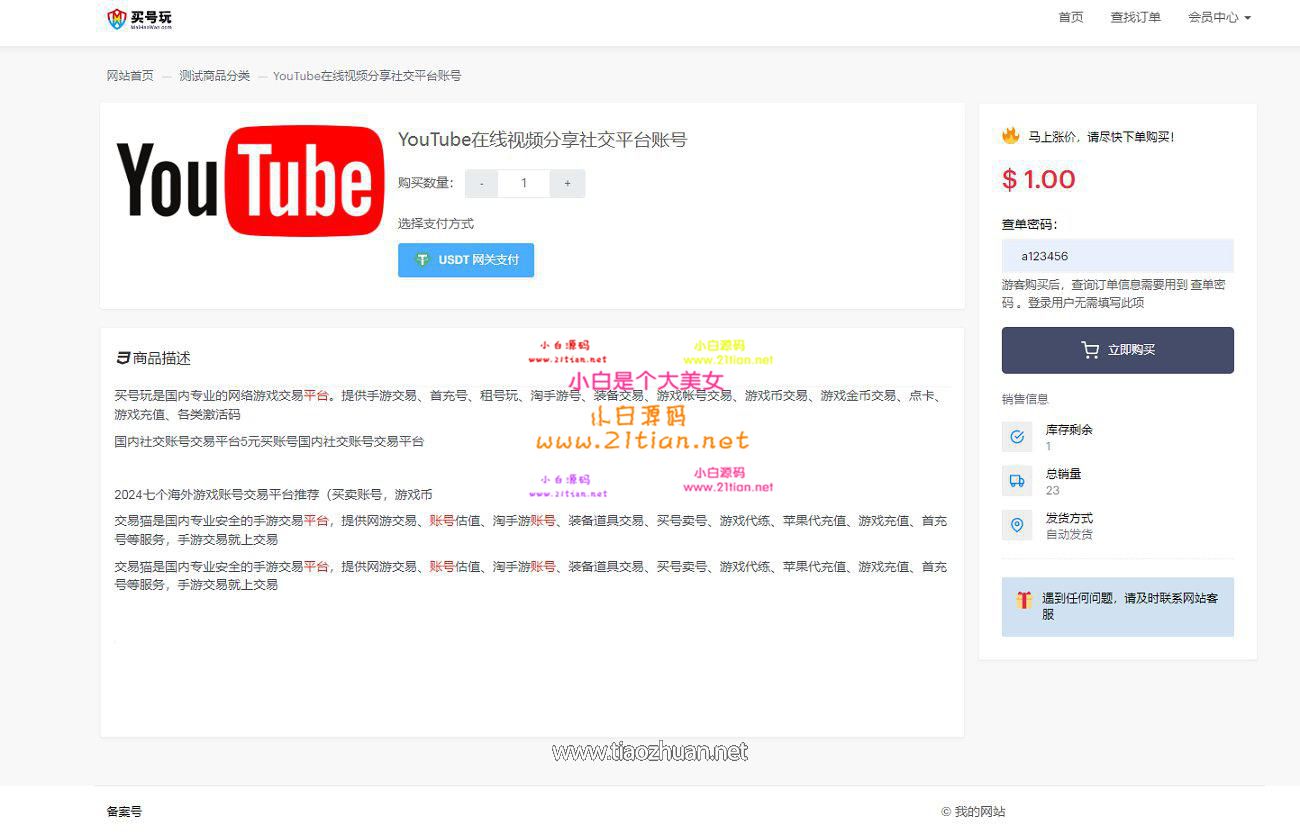Open 首页 in top navigation
1300x834 pixels.
(x=1071, y=17)
